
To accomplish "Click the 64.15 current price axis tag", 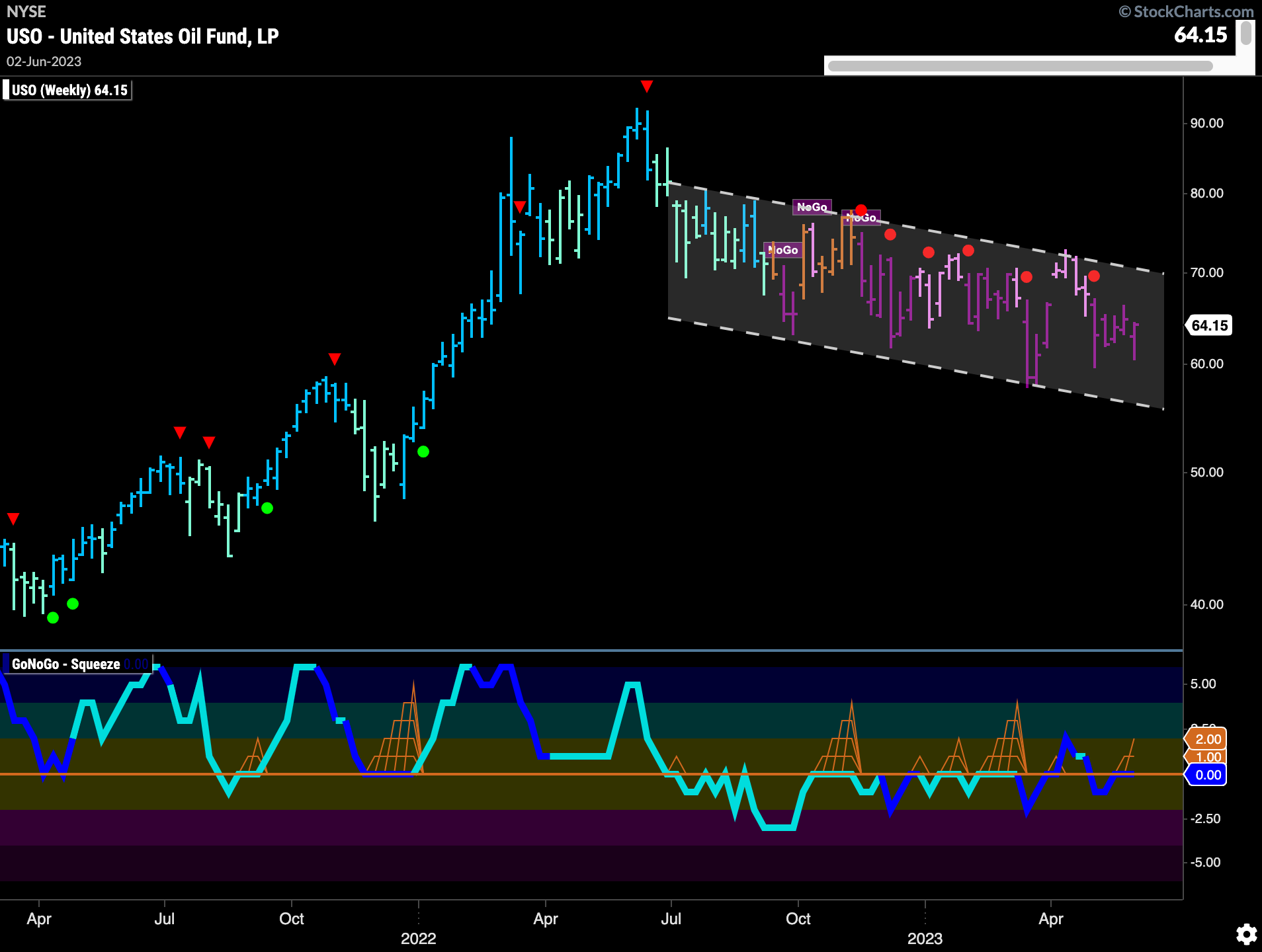I will 1208,325.
